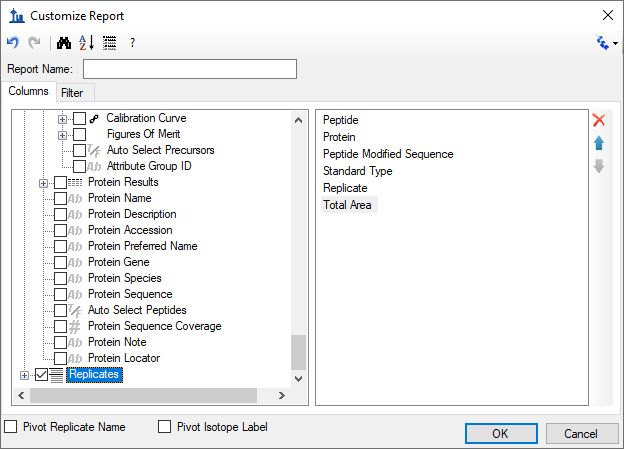The width and height of the screenshot is (624, 449).
Task: Enable Pivot Isotope Label checkbox
Action: [164, 427]
